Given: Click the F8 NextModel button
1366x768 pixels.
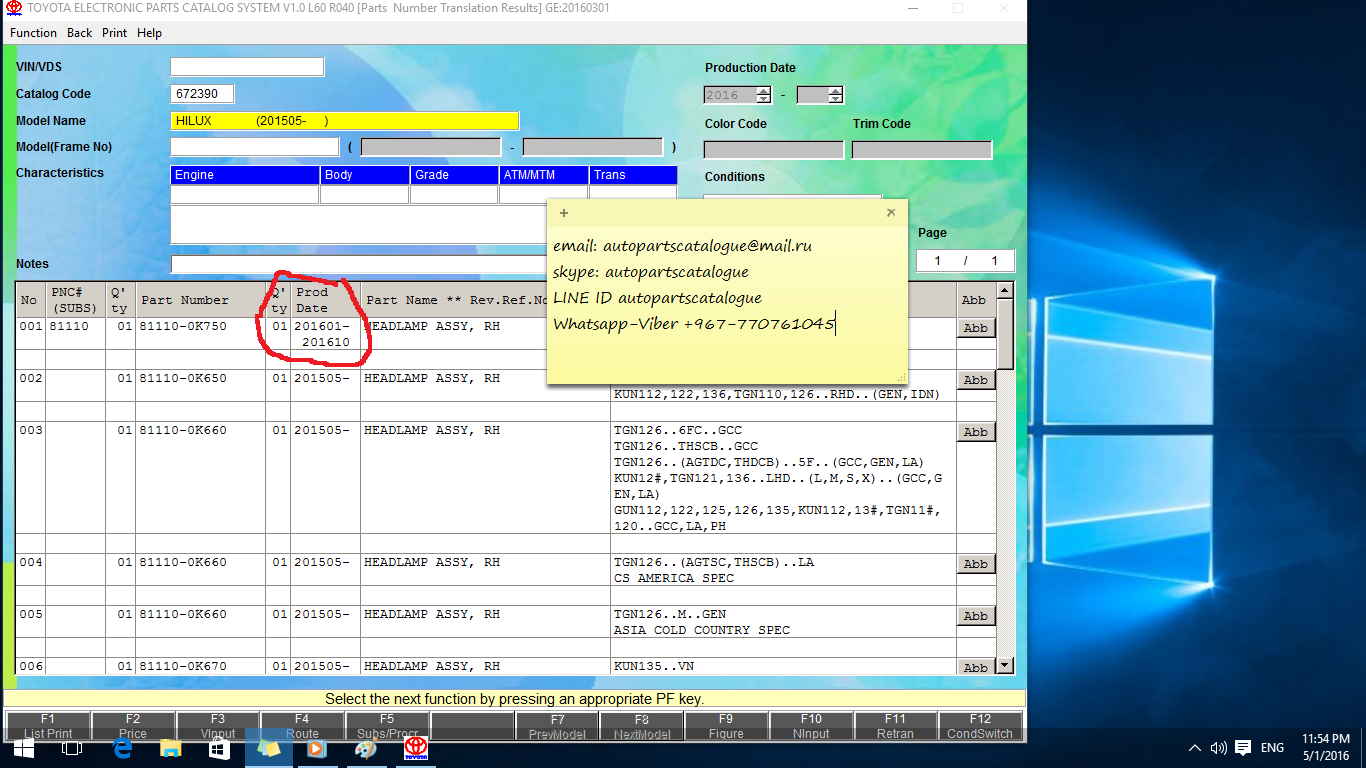Looking at the screenshot, I should coord(642,726).
